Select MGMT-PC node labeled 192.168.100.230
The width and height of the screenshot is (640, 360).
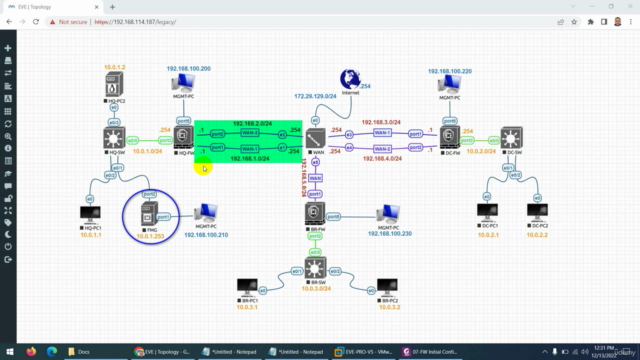pos(388,214)
